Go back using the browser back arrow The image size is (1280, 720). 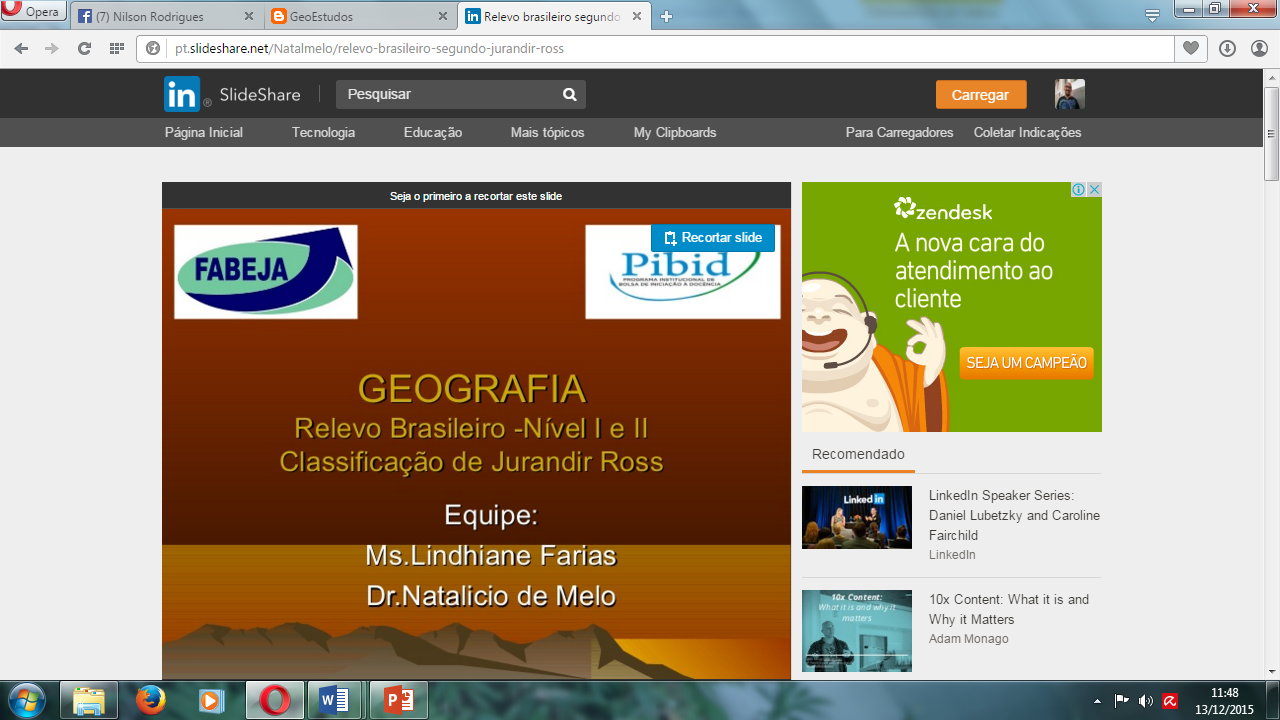click(x=21, y=48)
